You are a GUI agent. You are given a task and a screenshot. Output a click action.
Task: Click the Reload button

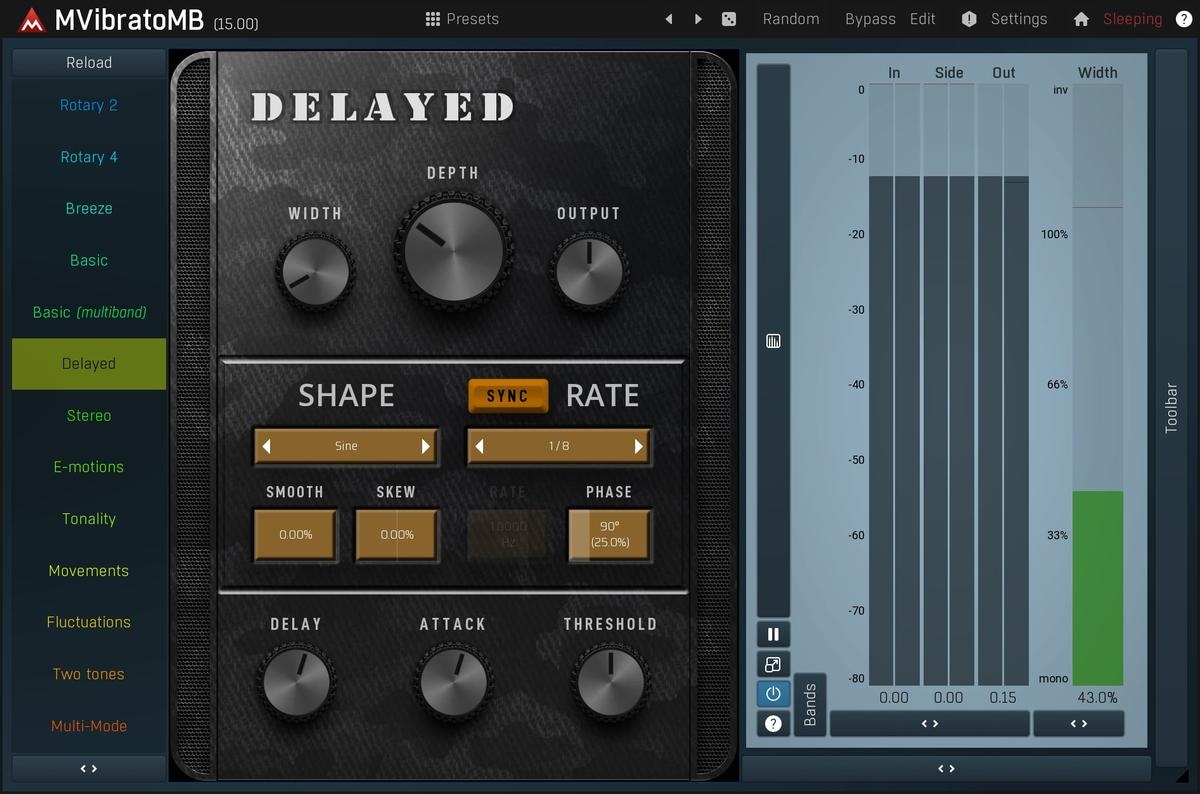click(x=89, y=62)
